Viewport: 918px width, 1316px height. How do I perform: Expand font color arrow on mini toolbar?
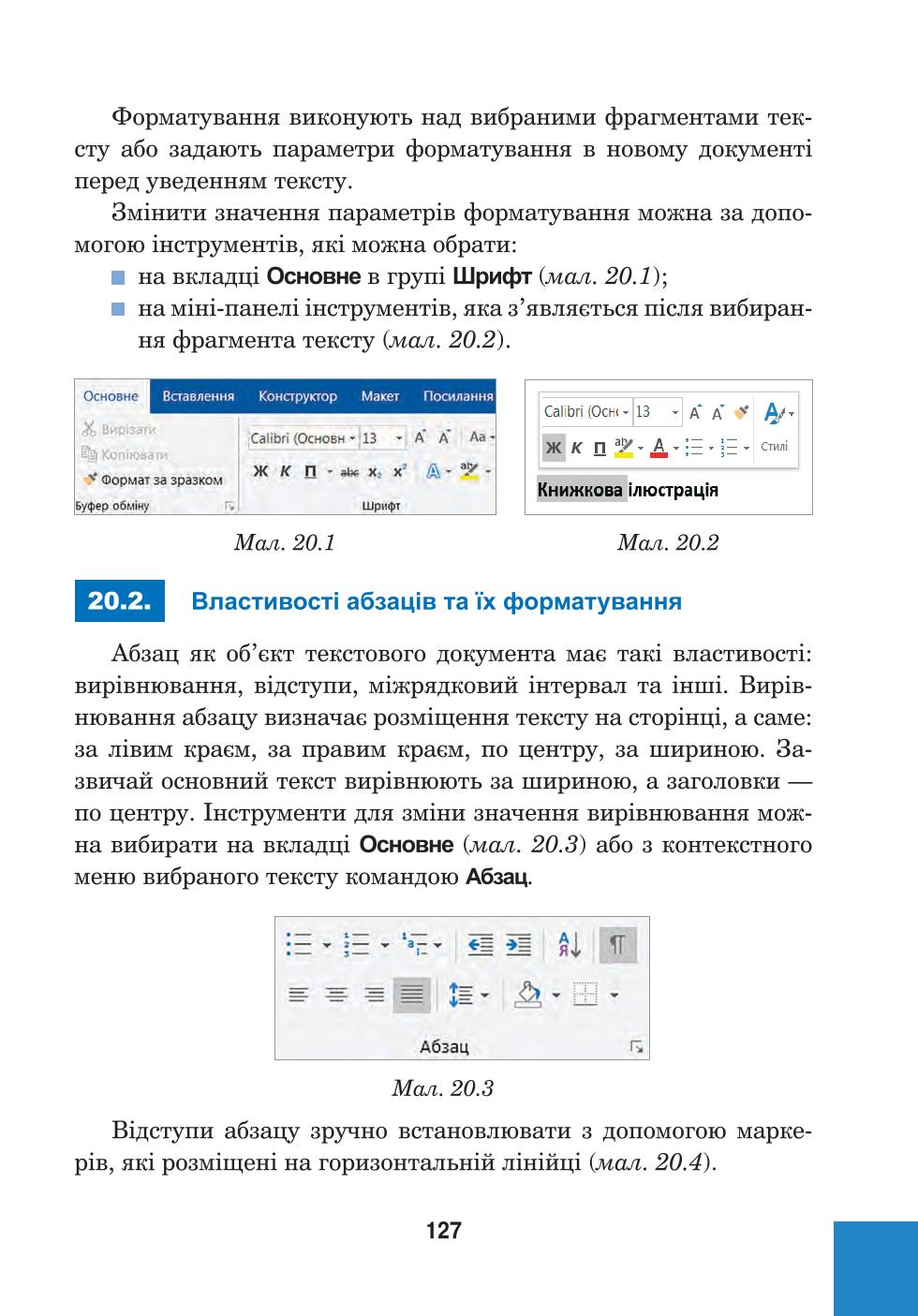coord(674,448)
